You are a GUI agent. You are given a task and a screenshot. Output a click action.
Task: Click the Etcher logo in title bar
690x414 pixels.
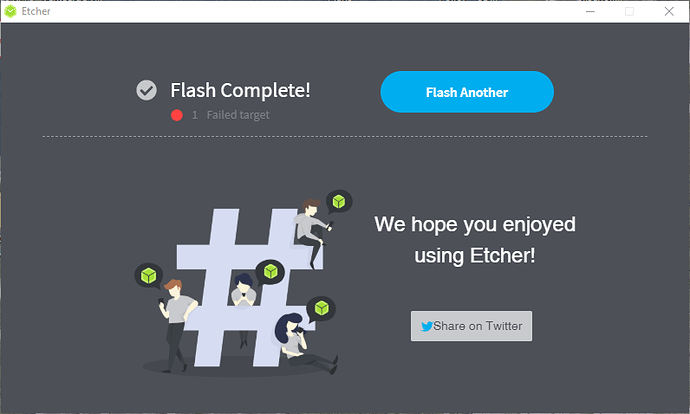pos(10,11)
